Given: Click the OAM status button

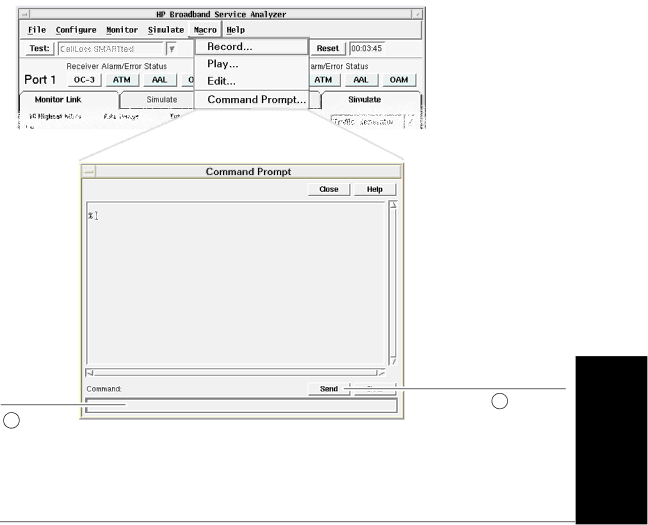Looking at the screenshot, I should (399, 80).
